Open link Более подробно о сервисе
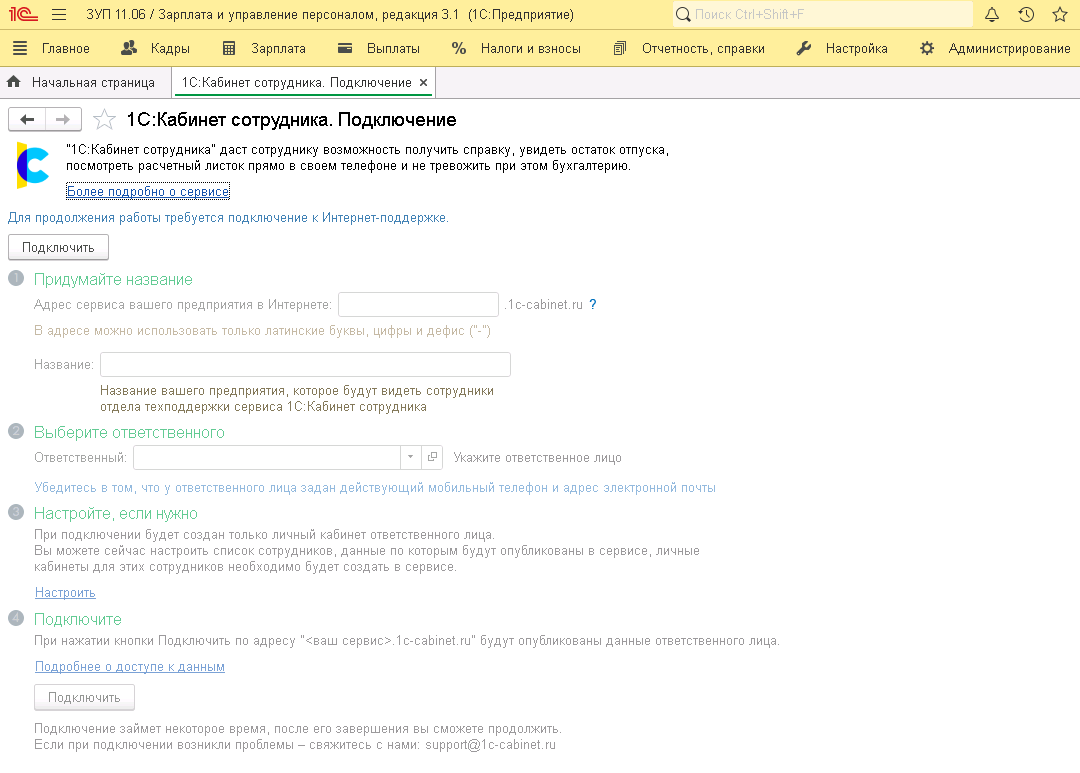 [x=147, y=192]
